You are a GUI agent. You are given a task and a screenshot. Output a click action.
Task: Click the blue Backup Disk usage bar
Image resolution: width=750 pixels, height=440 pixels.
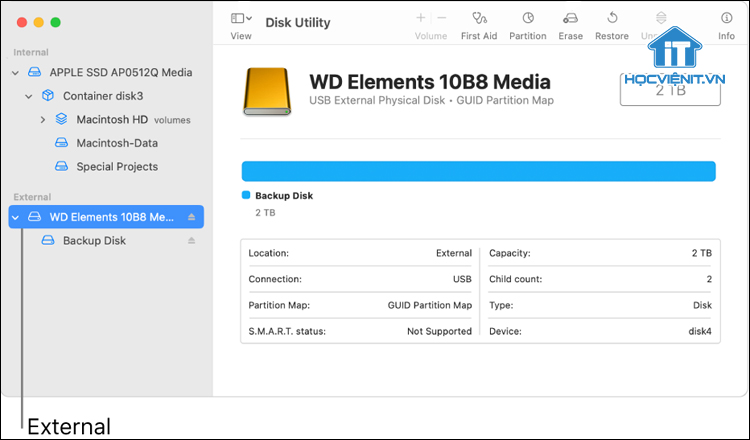click(x=478, y=171)
